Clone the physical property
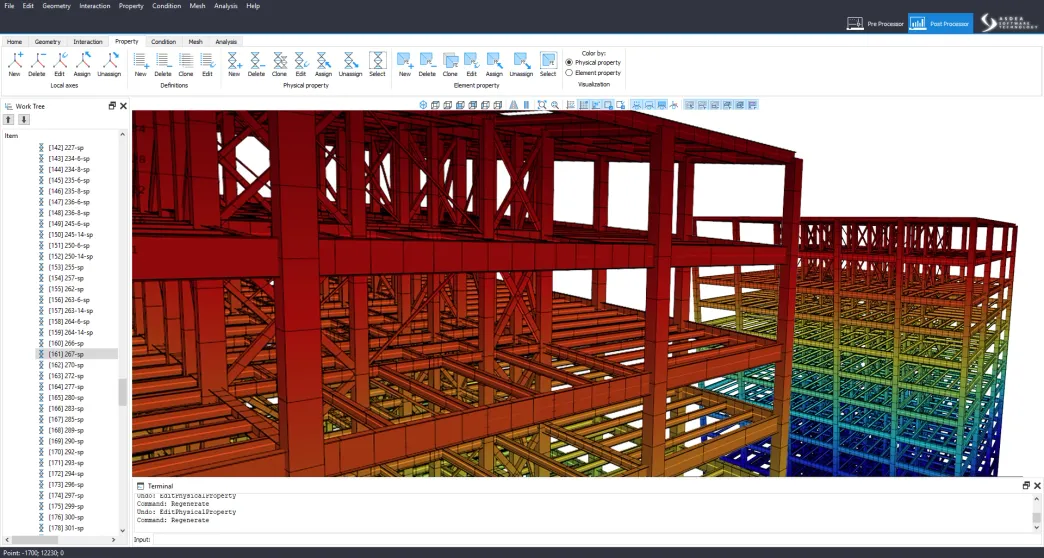 pos(280,65)
